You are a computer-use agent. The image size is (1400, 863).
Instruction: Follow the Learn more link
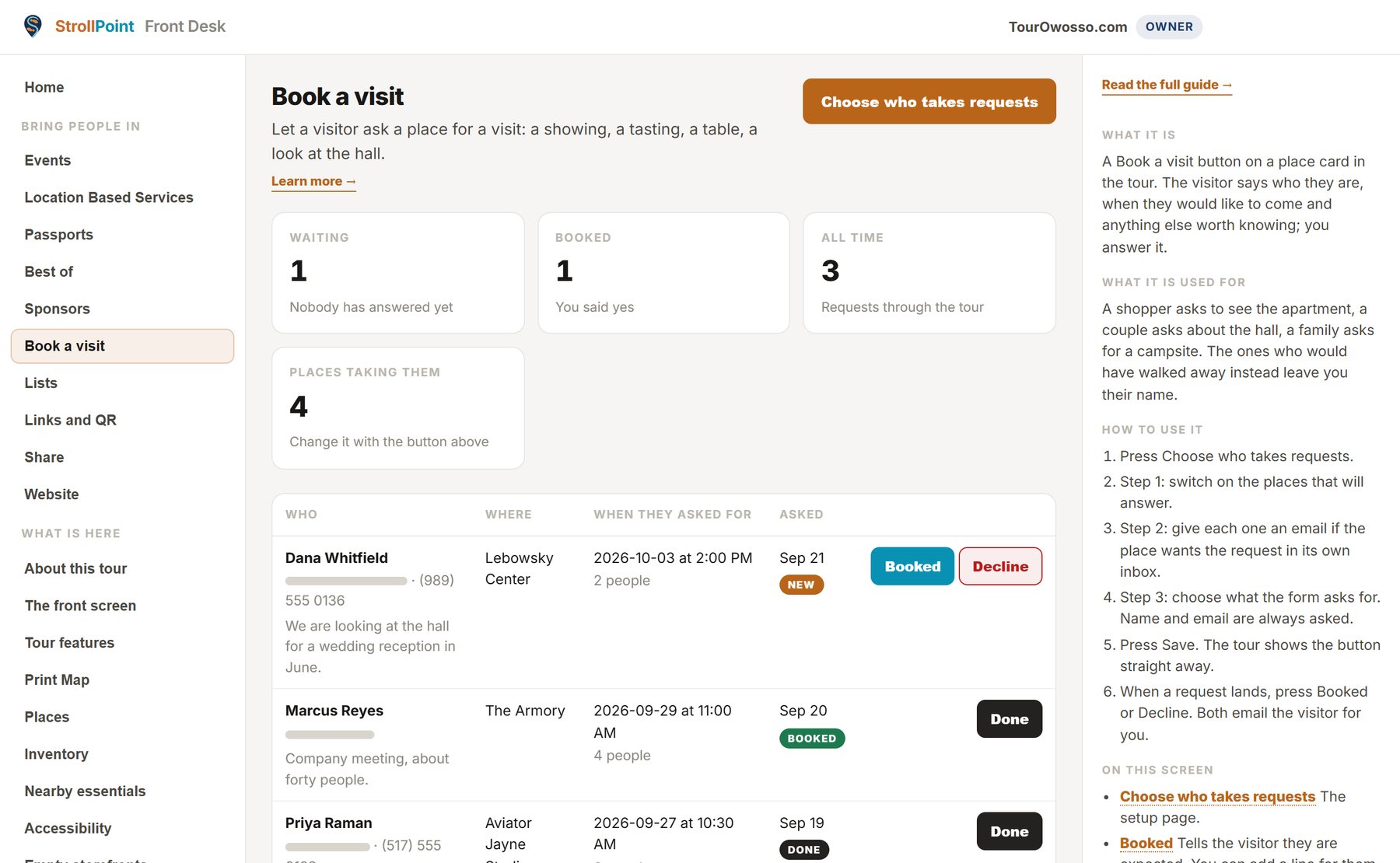(313, 181)
